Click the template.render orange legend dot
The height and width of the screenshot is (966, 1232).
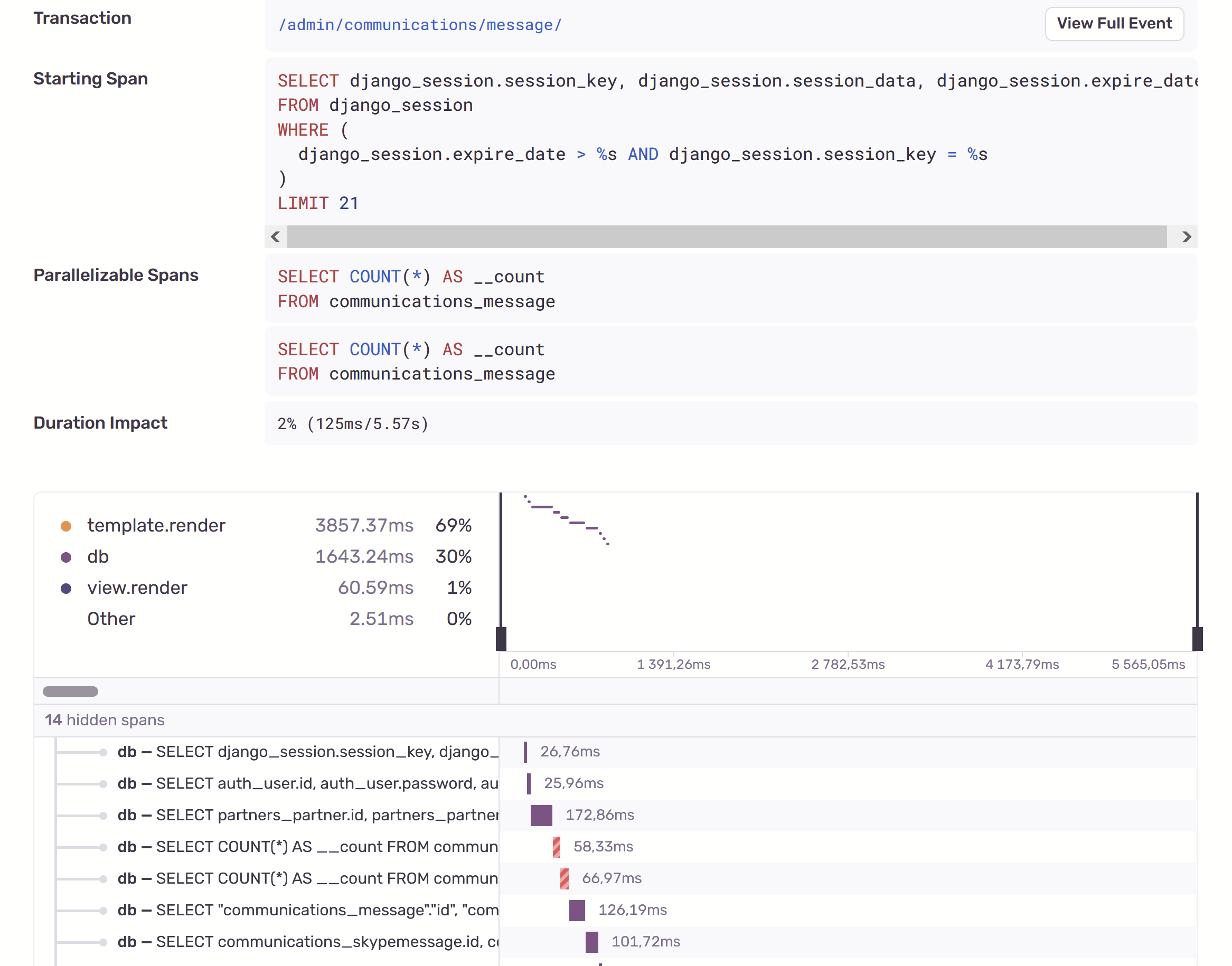66,526
